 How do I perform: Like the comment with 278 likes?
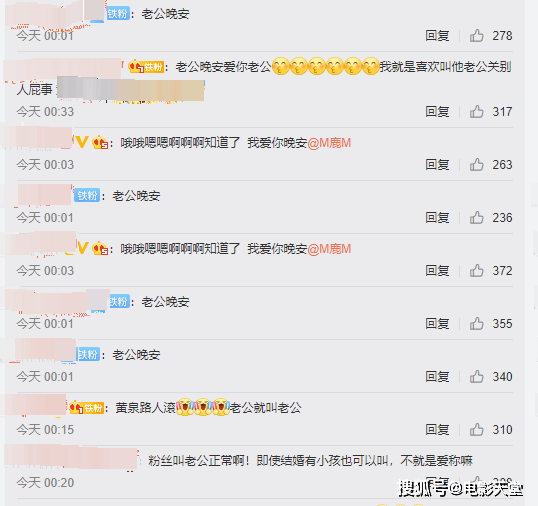[x=477, y=35]
